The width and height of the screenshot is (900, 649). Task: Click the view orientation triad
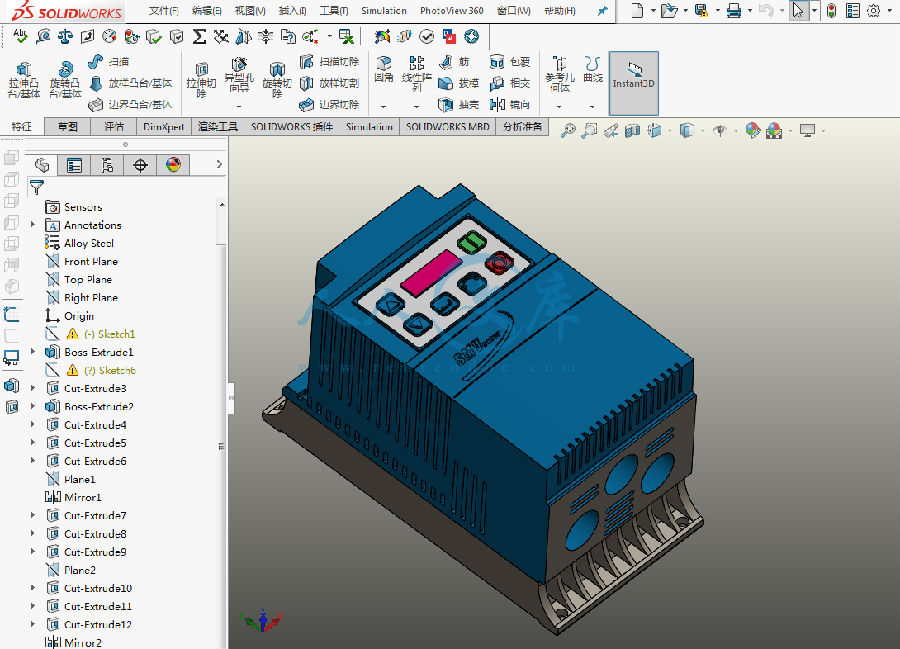point(261,621)
